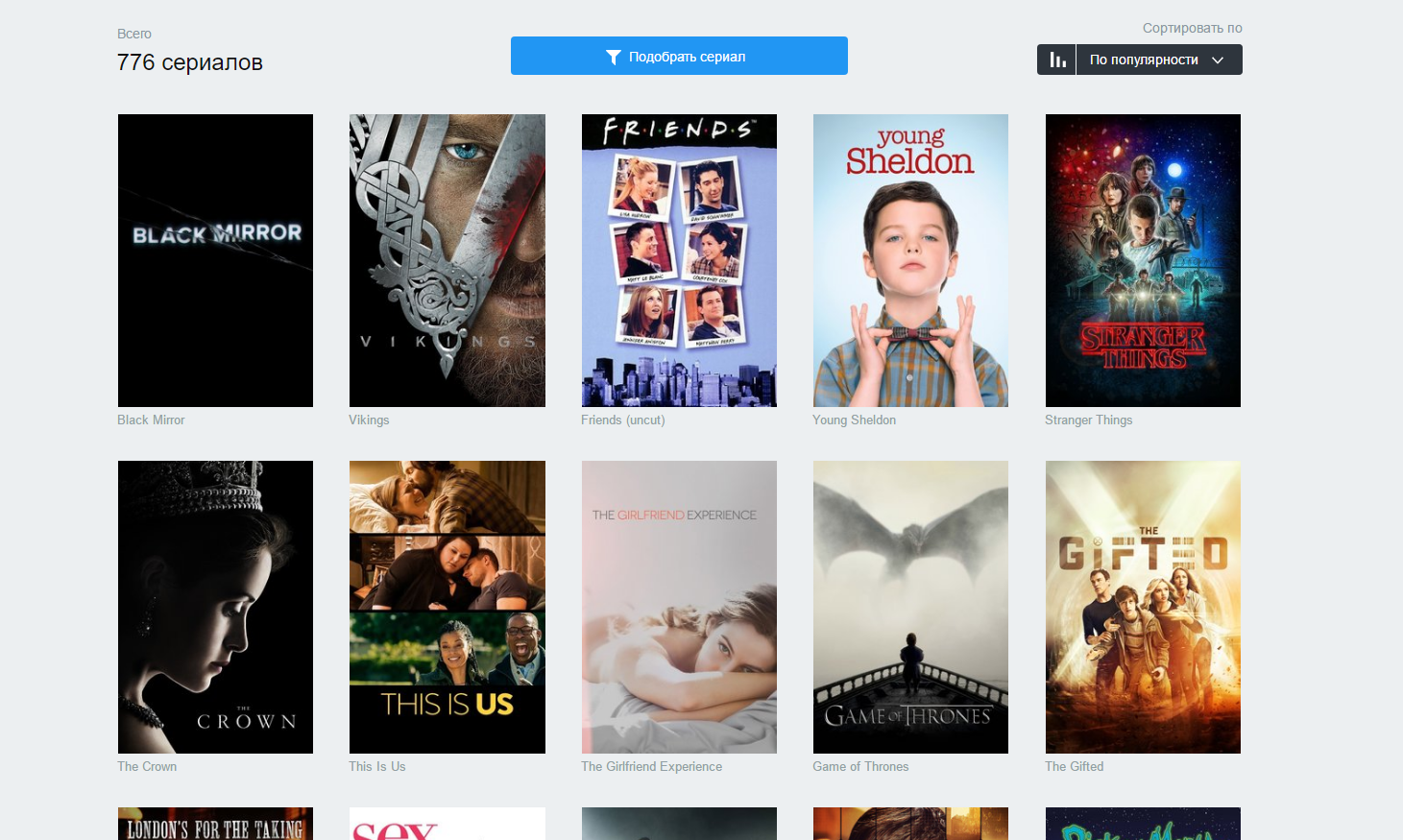
Task: Click the This Is Us title link
Action: (x=377, y=766)
